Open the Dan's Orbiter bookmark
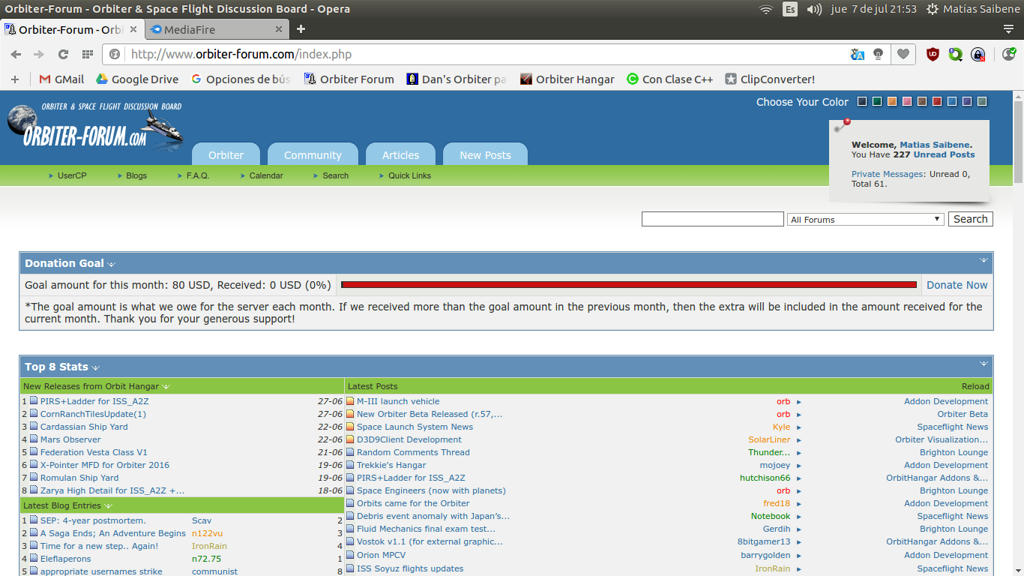1024x576 pixels. (456, 79)
